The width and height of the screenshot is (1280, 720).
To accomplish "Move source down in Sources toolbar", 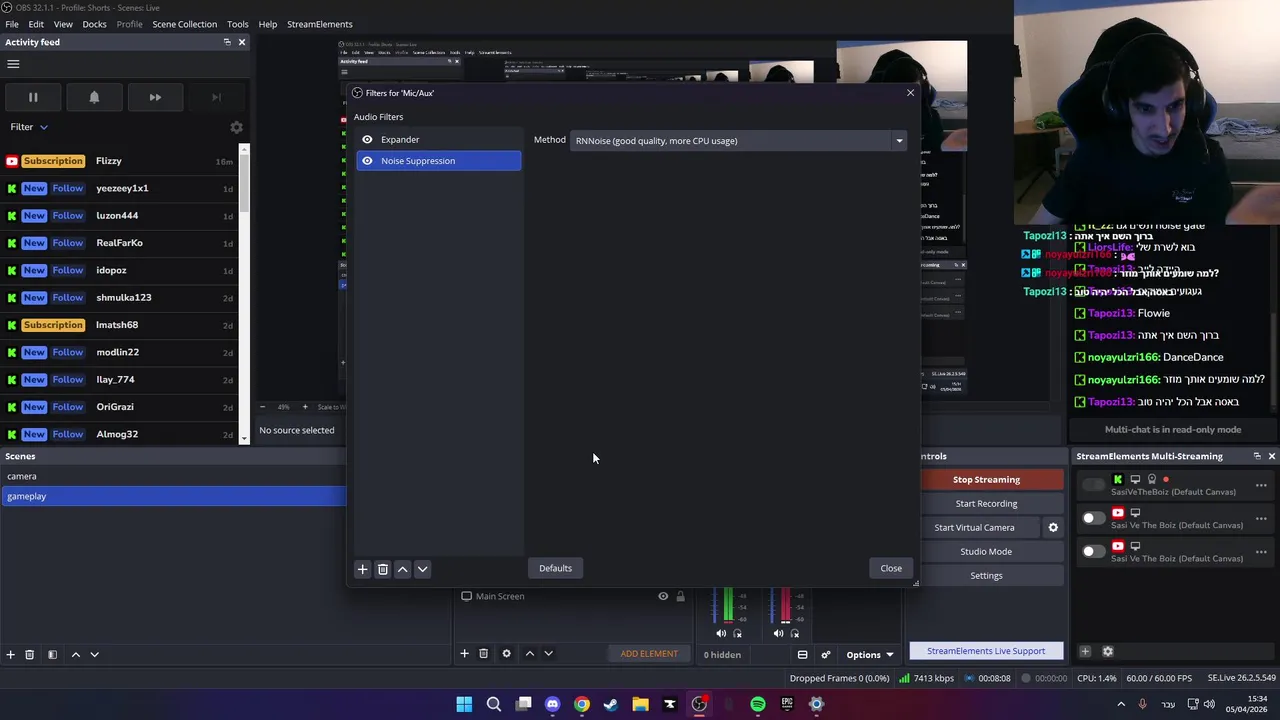I will 548,653.
